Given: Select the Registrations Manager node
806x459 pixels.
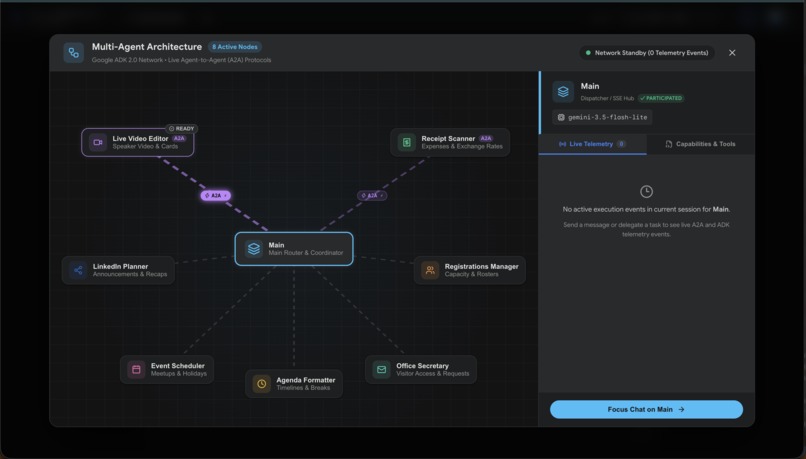Looking at the screenshot, I should point(470,270).
